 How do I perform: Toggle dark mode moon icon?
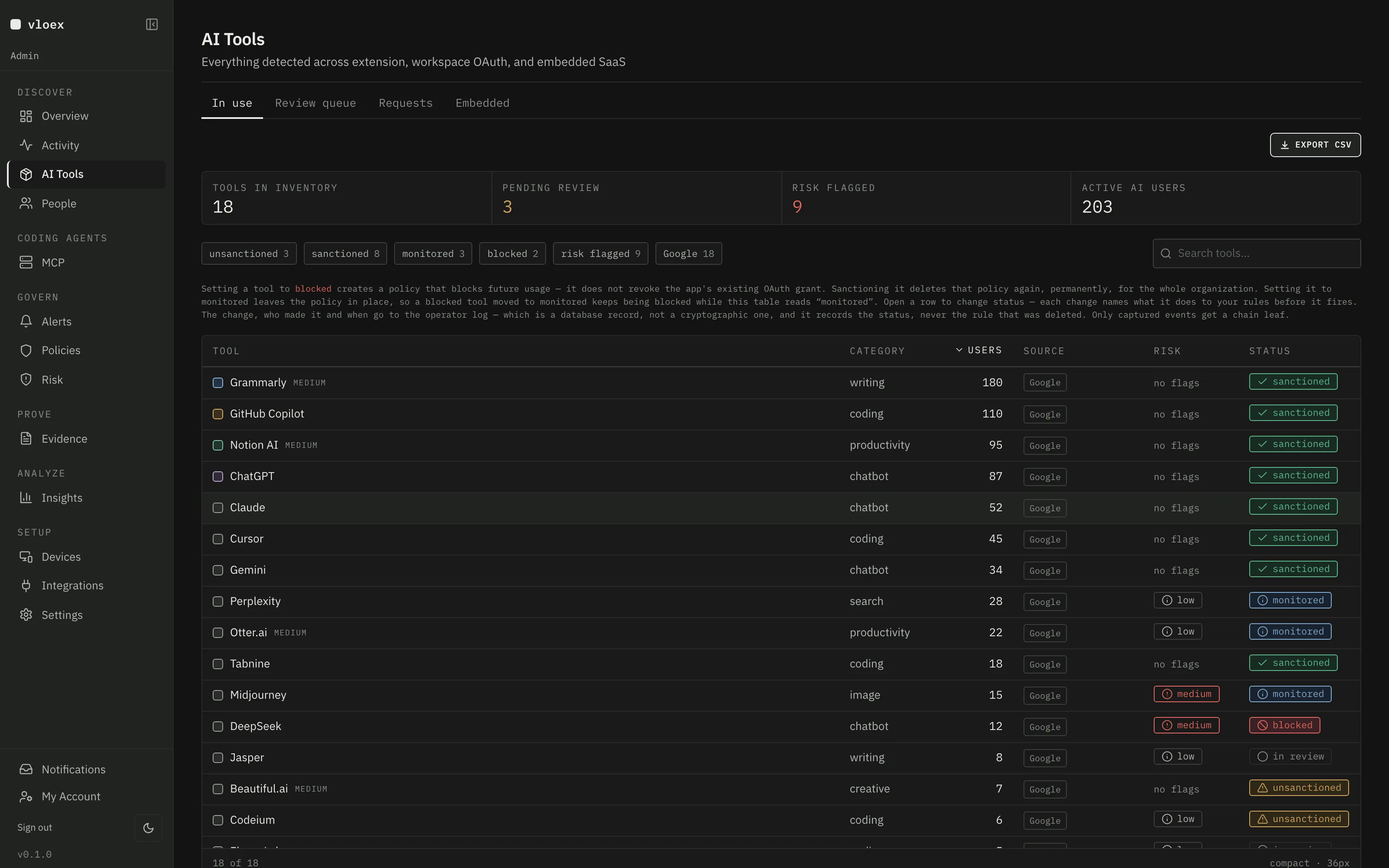click(148, 828)
